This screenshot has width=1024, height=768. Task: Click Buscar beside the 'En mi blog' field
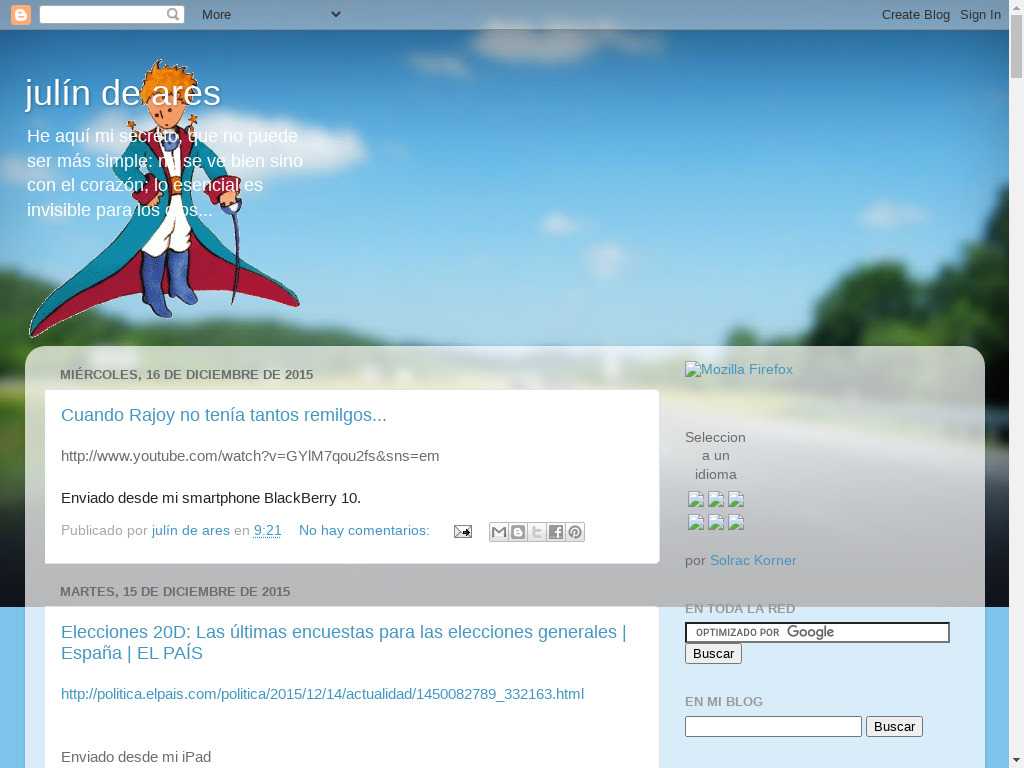(x=894, y=726)
